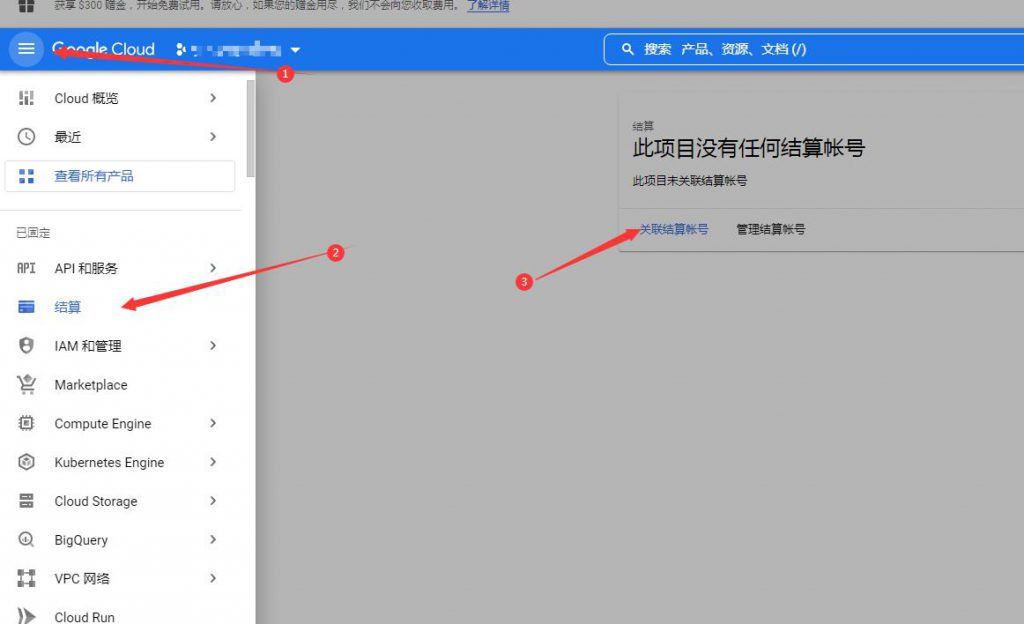1024x624 pixels.
Task: Click the 了解详情 link in banner
Action: point(488,6)
